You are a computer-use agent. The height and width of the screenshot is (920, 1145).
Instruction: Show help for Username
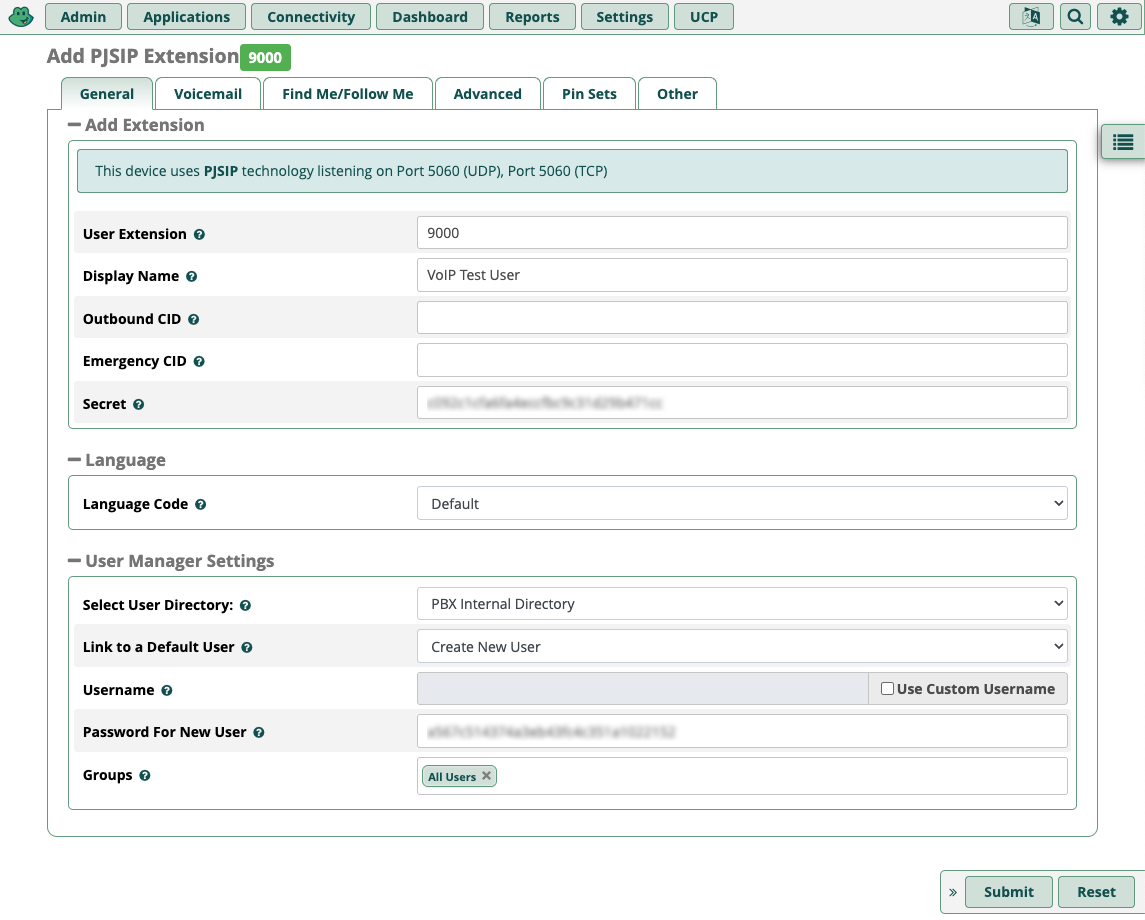(x=166, y=691)
